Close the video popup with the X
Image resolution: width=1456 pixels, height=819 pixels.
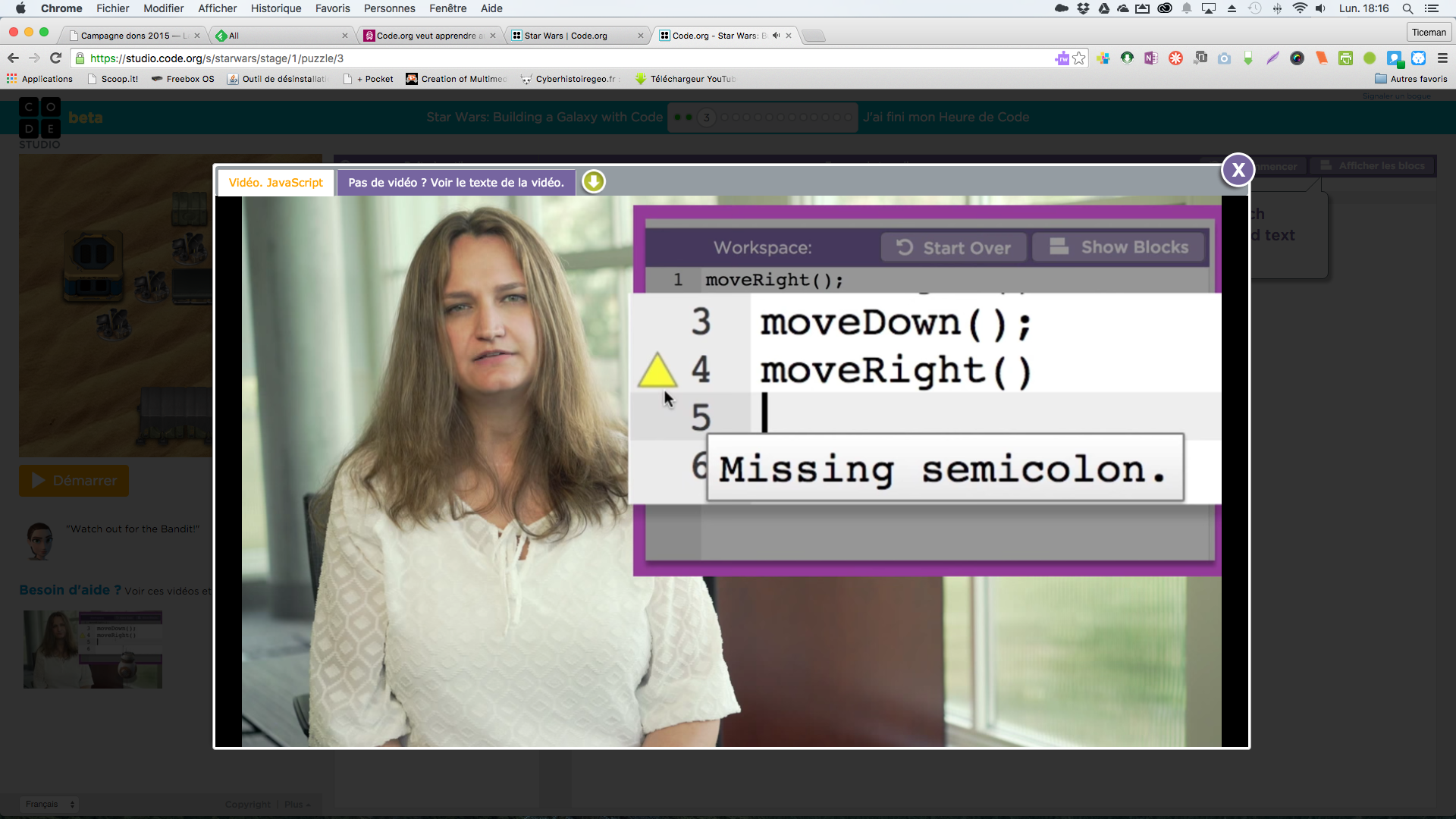click(1238, 170)
